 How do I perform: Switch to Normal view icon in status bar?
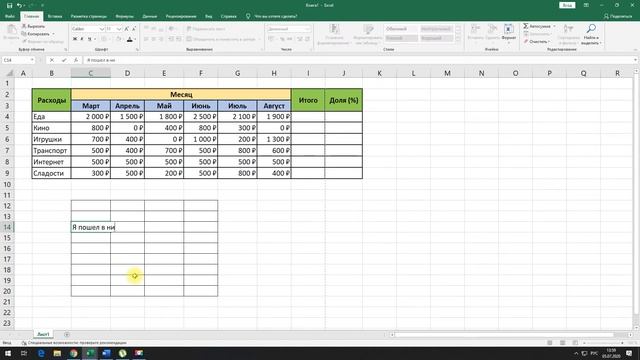(550, 343)
